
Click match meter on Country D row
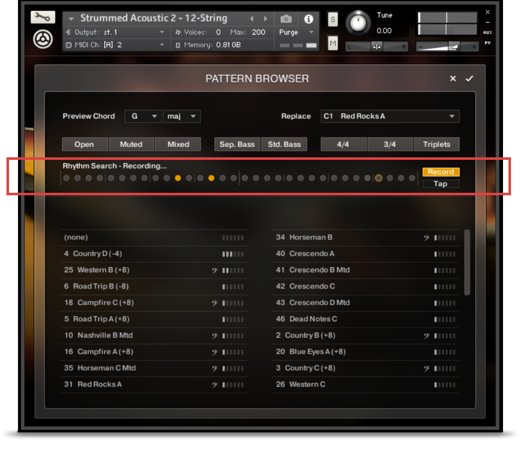pyautogui.click(x=233, y=254)
